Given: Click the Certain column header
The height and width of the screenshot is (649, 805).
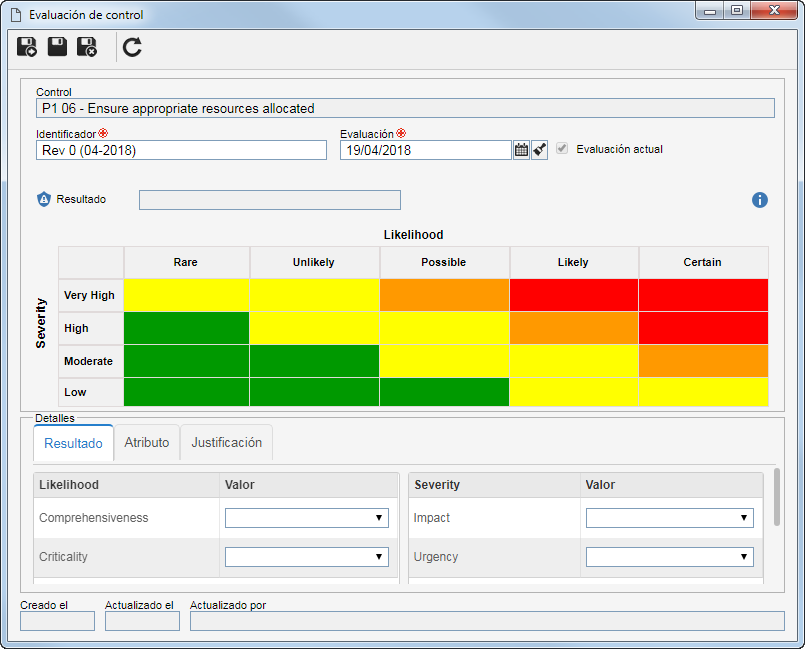Looking at the screenshot, I should tap(703, 262).
